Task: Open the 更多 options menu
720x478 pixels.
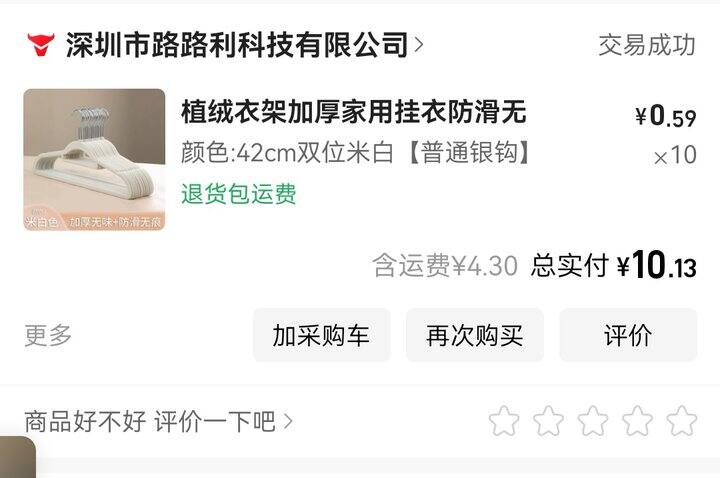Action: tap(48, 335)
